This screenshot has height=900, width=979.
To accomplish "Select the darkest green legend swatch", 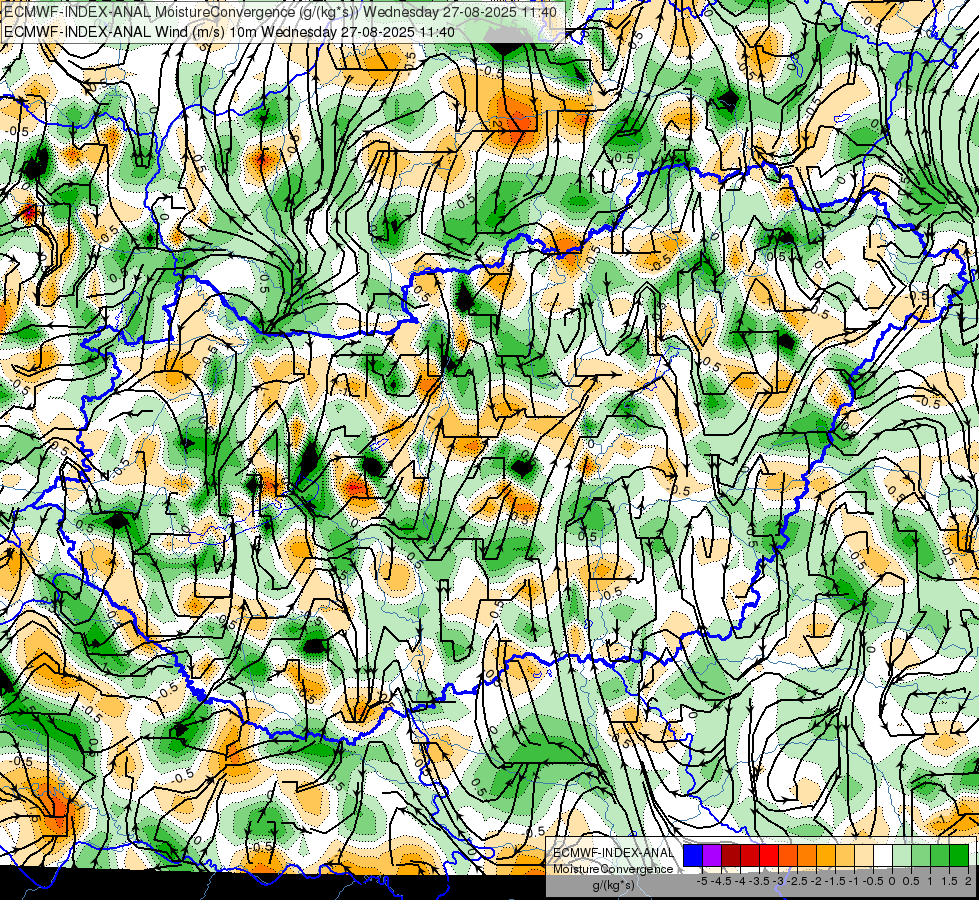I will 959,855.
